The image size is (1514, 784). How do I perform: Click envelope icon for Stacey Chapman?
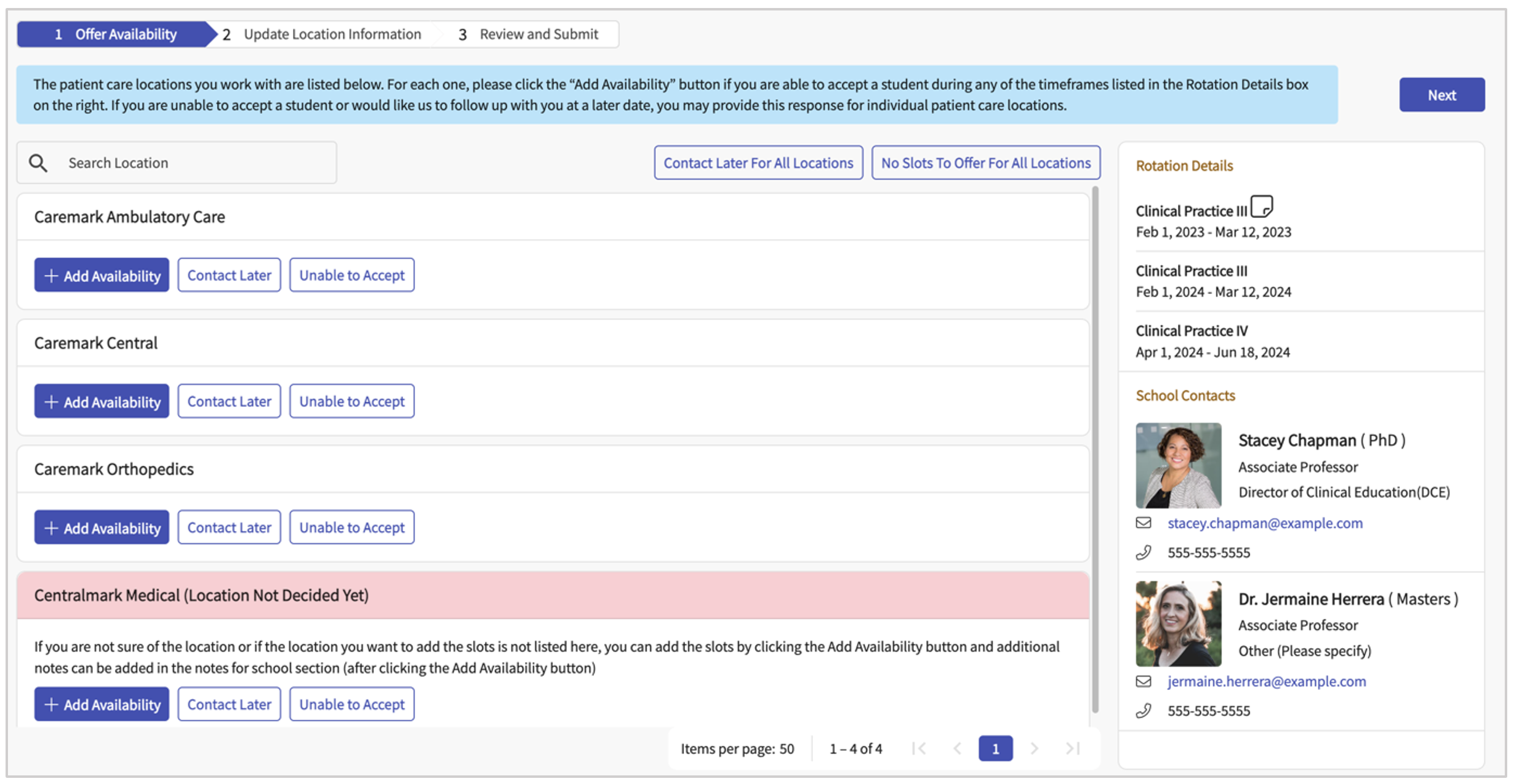[x=1144, y=523]
